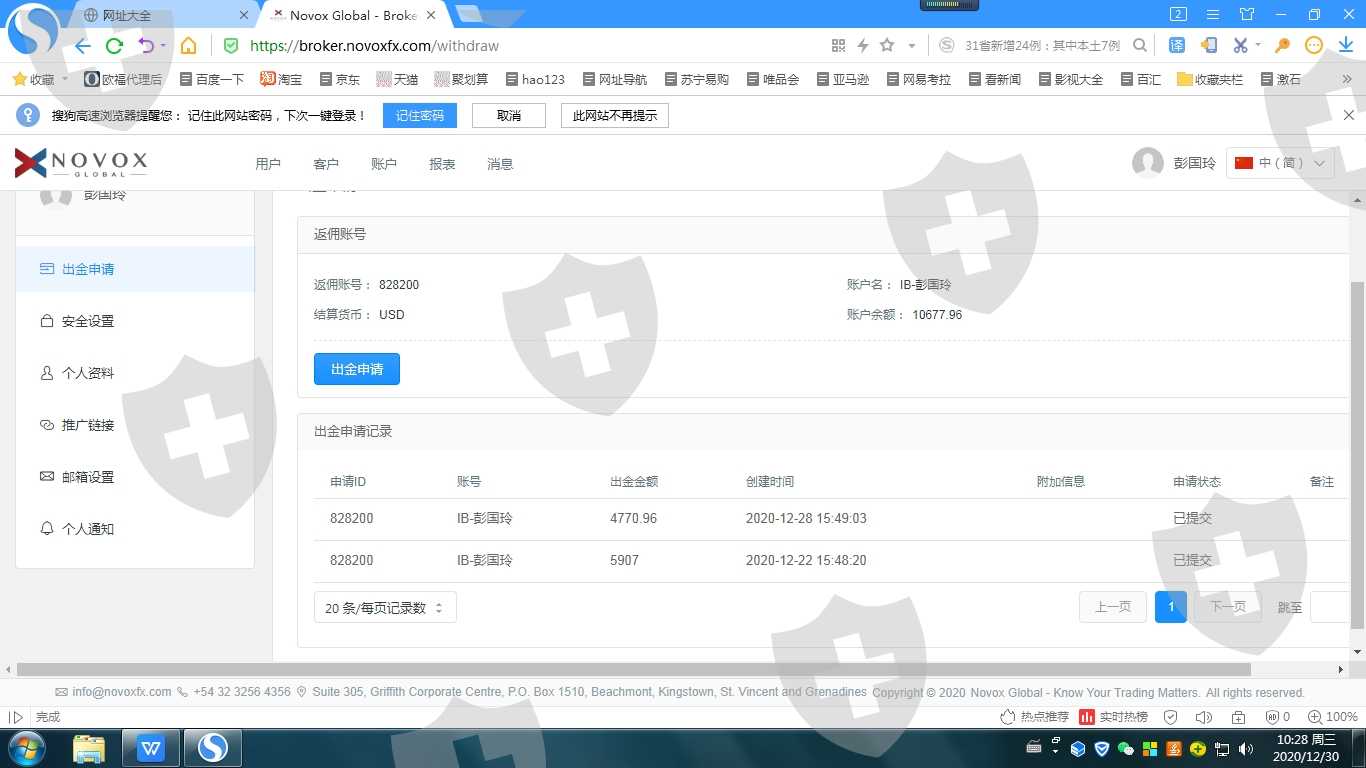Open the WPS Writer taskbar icon
The width and height of the screenshot is (1366, 768).
(x=150, y=747)
